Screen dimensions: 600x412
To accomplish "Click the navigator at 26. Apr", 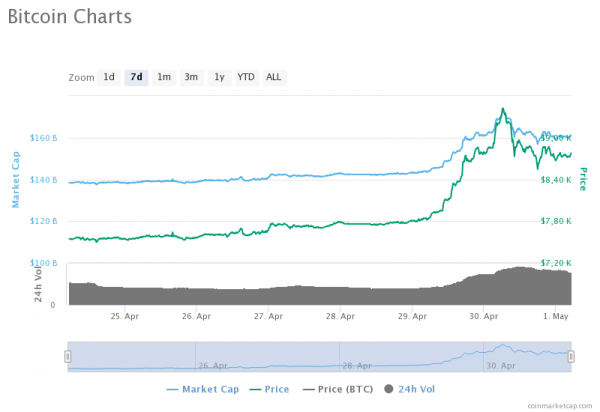I will (x=213, y=366).
